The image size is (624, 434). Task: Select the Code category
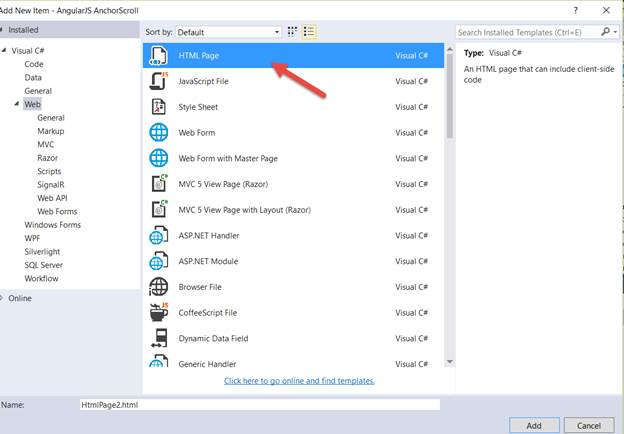tap(34, 64)
